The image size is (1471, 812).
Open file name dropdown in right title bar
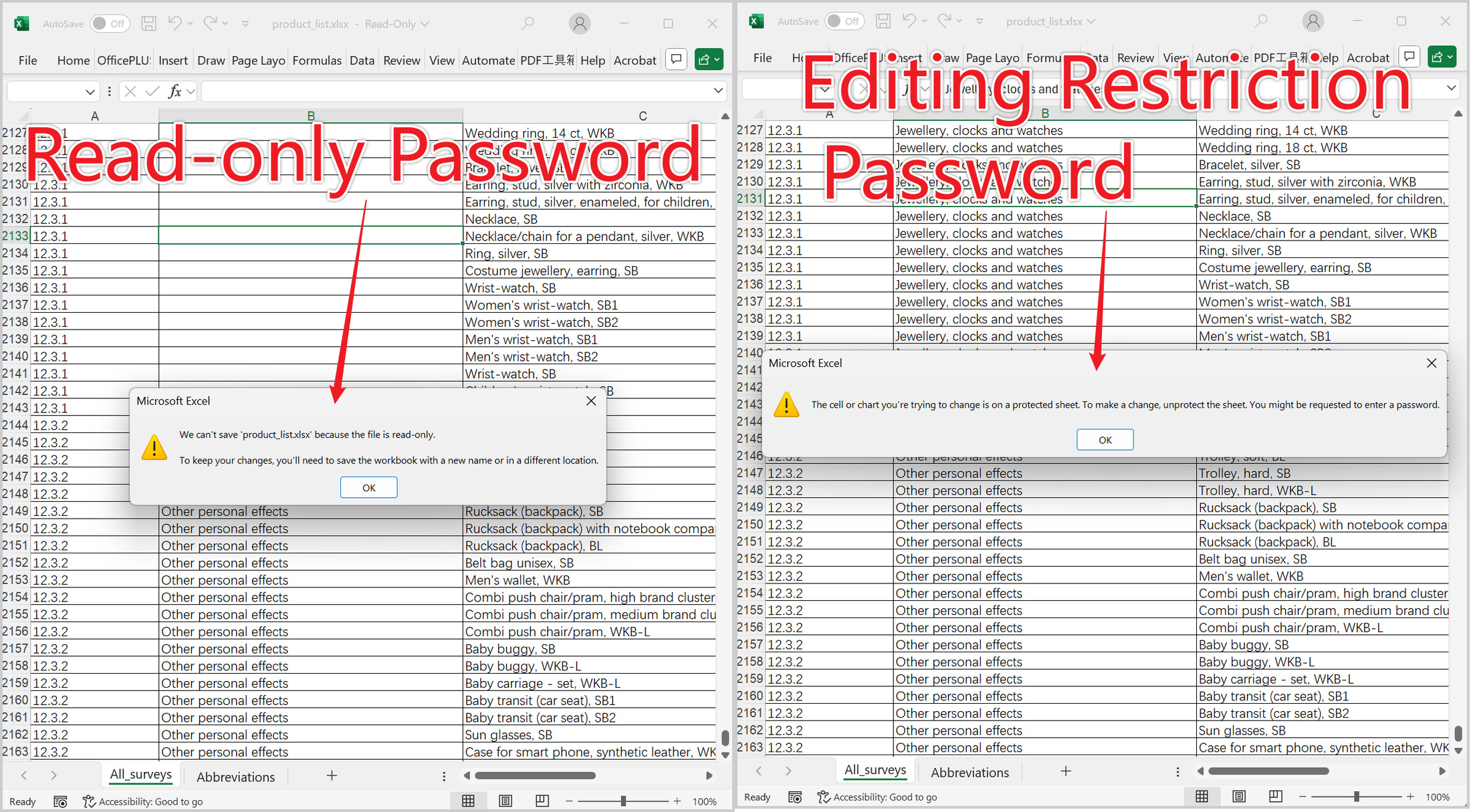coord(1091,21)
